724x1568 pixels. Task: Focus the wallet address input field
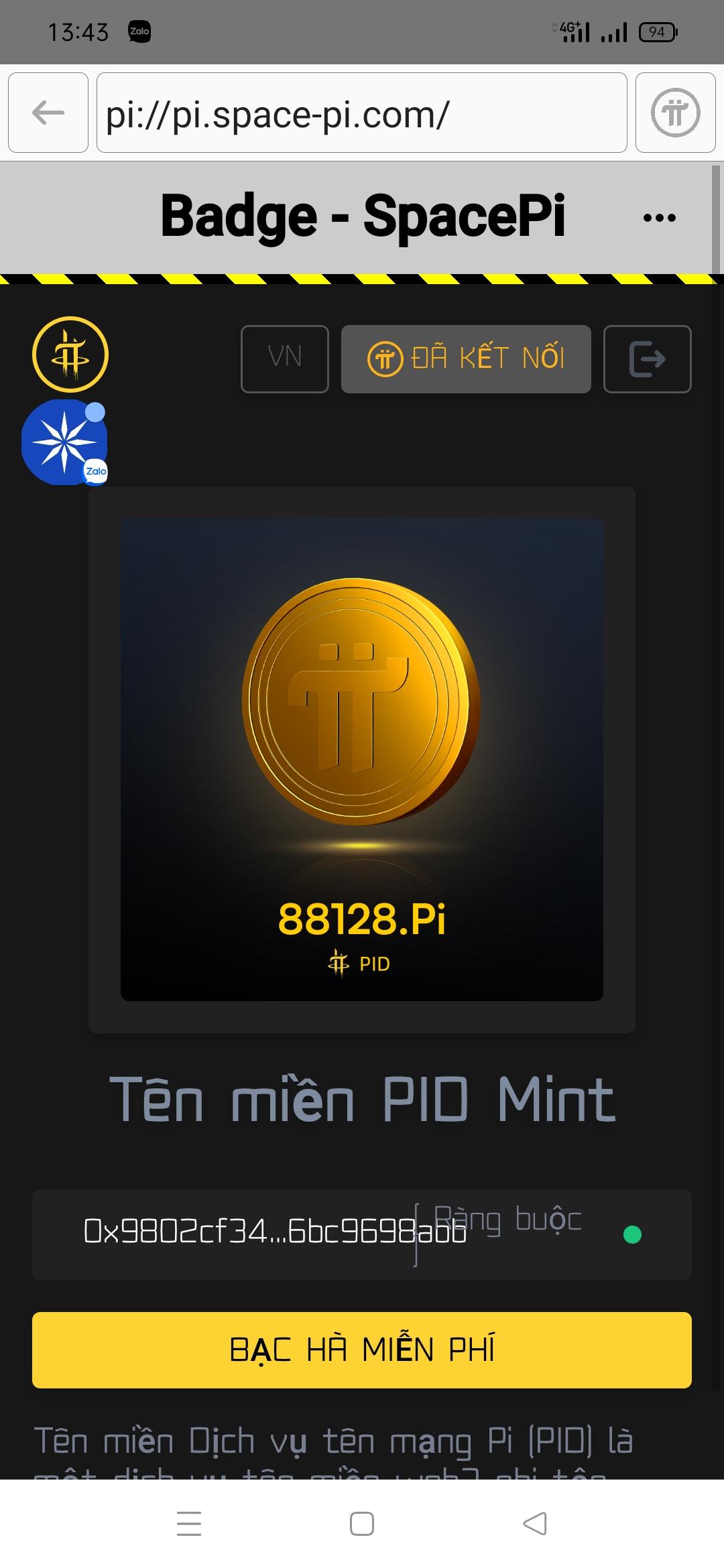[x=362, y=1234]
